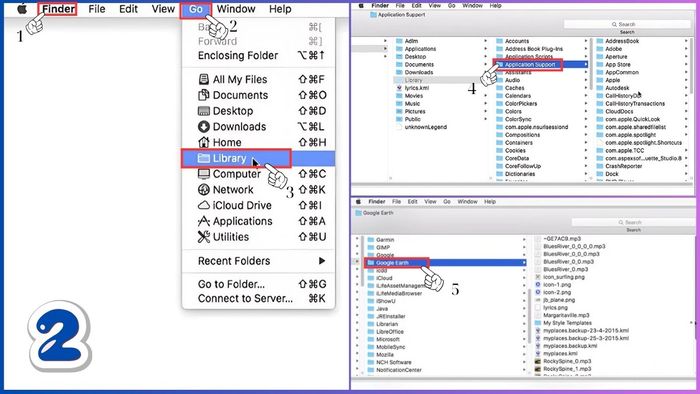Select the RockySpine_0.mp3 thumbnail icon
700x394 pixels.
(x=538, y=361)
